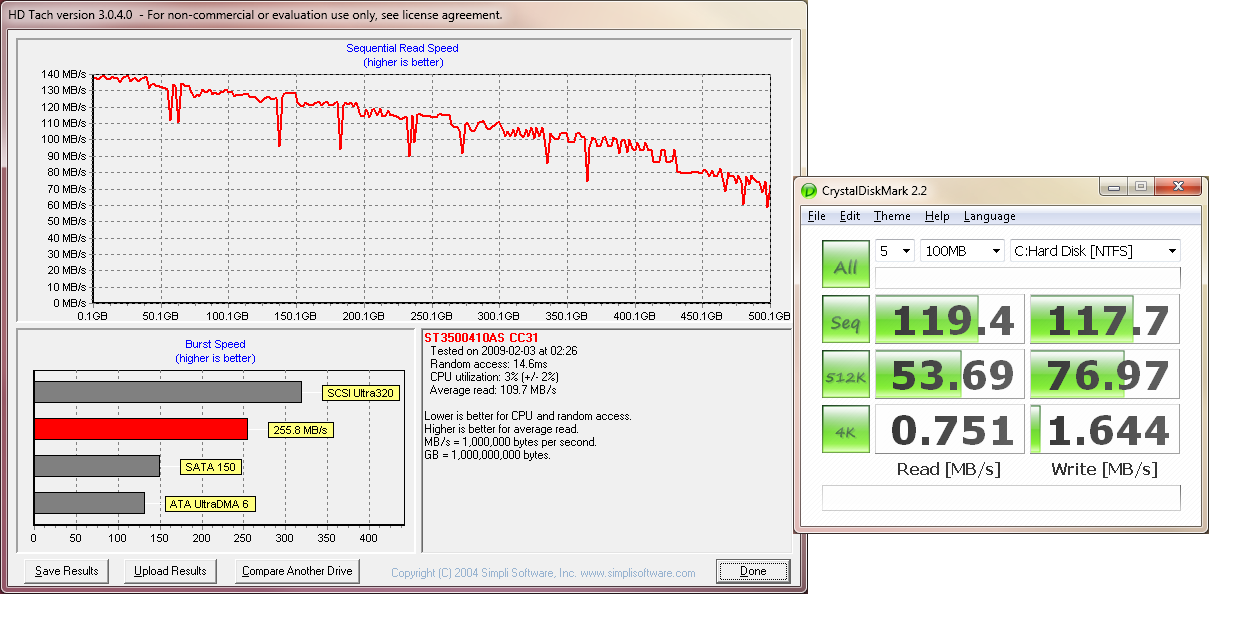The height and width of the screenshot is (626, 1243).
Task: Click the Save Results button
Action: coord(67,571)
